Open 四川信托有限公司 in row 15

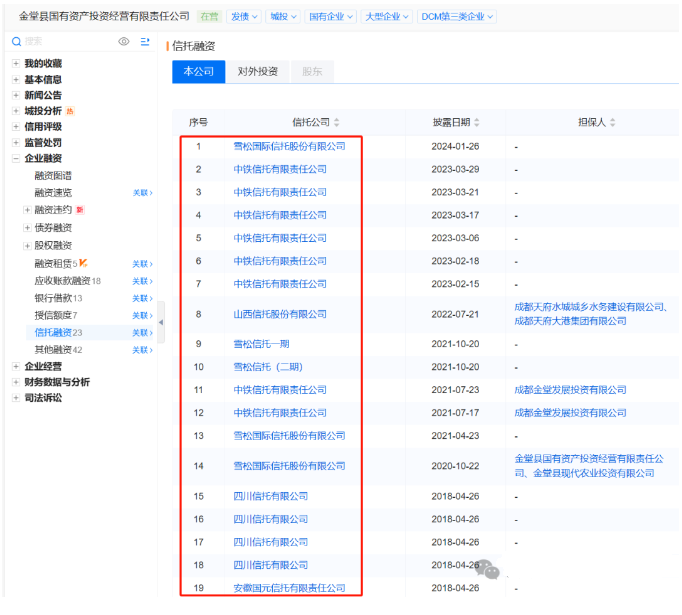(271, 496)
